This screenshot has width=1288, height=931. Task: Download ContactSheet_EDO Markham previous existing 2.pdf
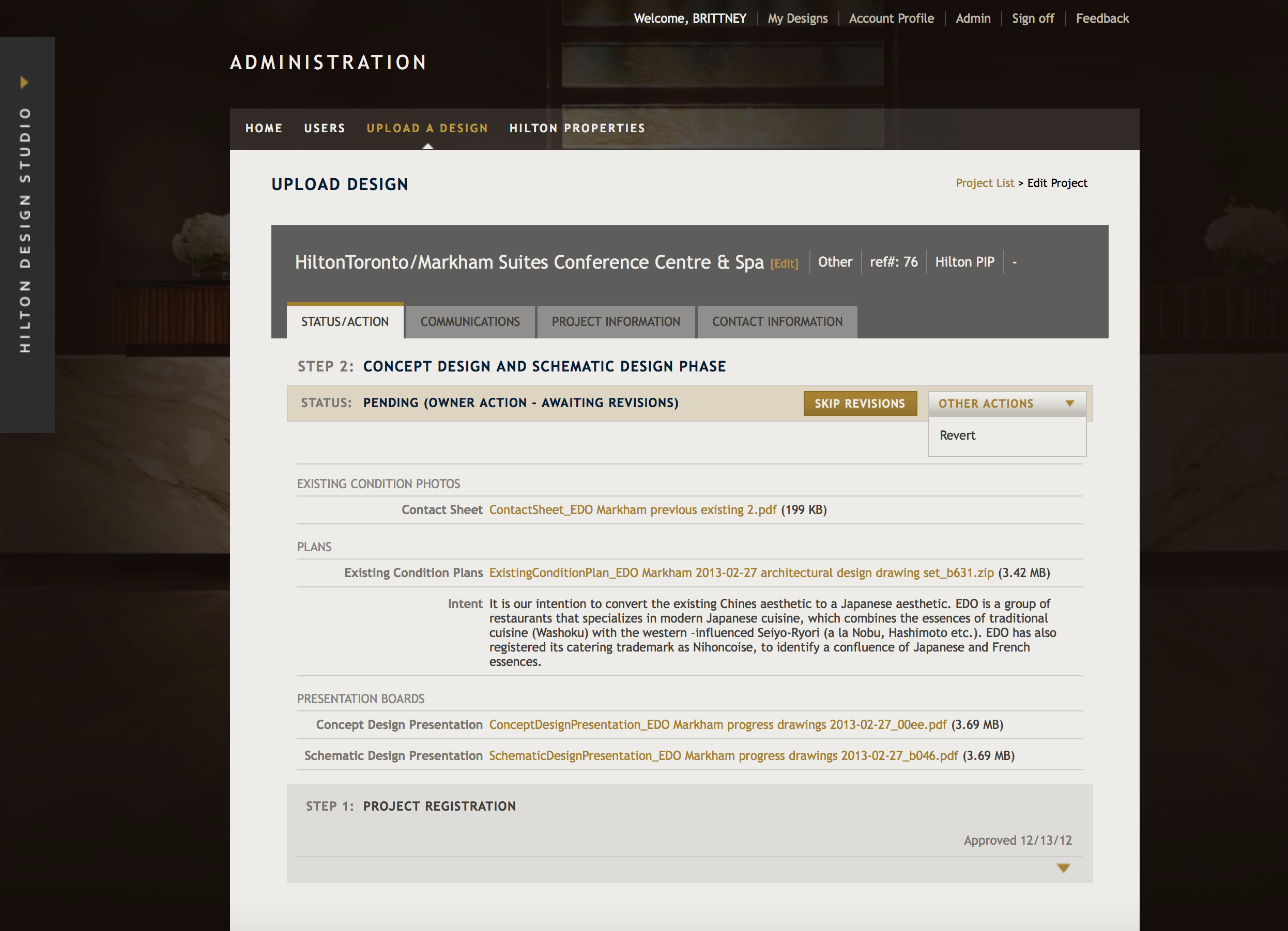(633, 510)
